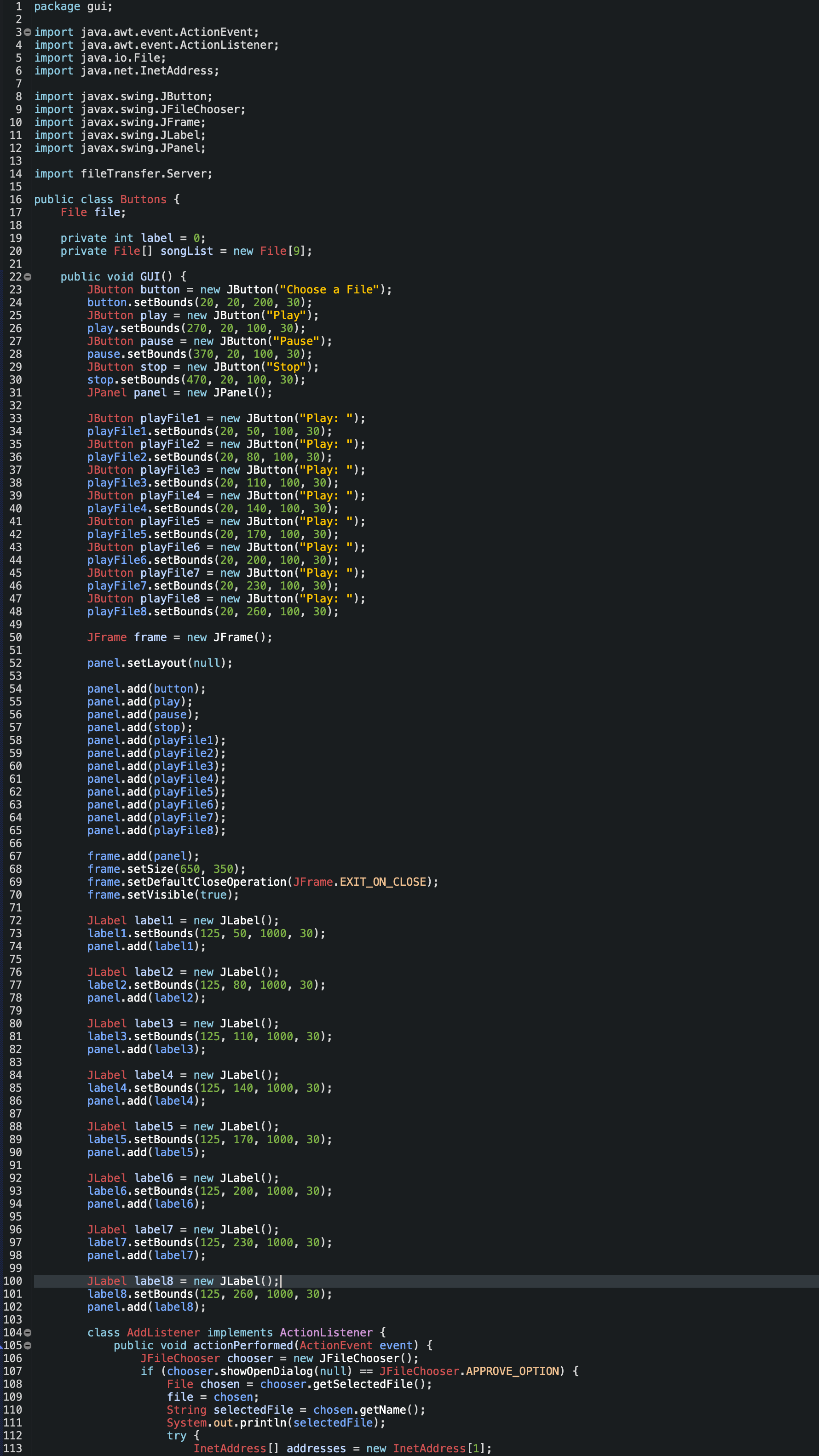Click the JFrame frame declaration
Screen dimensions: 819x1456
179,637
